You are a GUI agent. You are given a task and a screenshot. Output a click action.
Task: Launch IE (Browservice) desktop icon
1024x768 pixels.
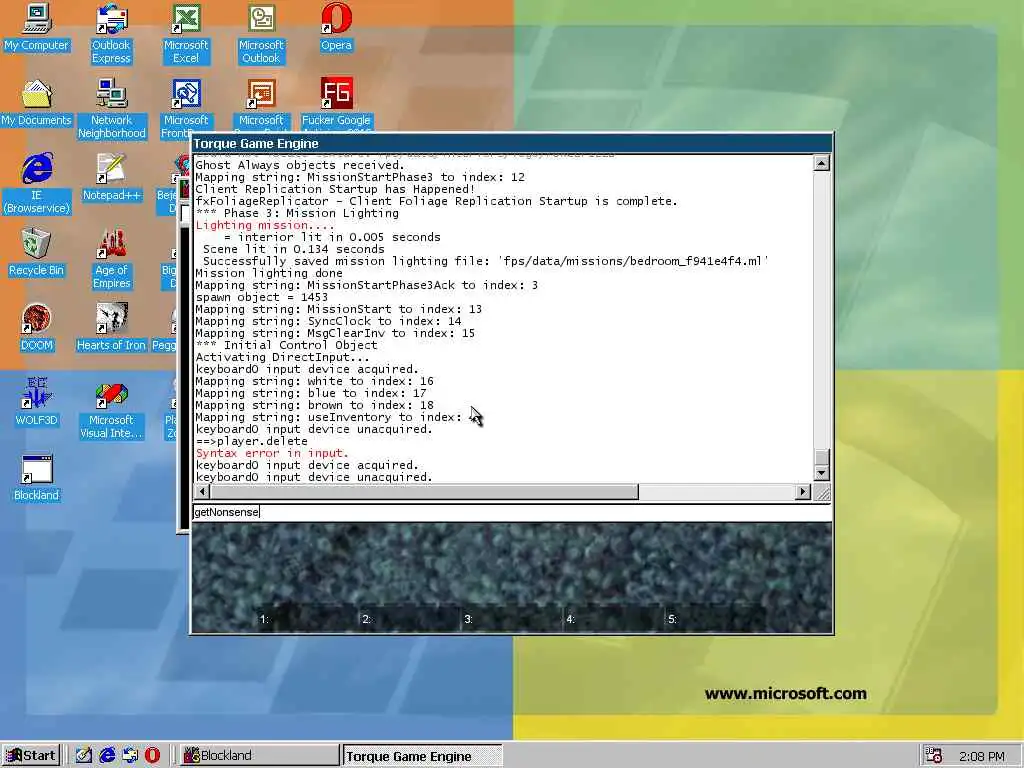coord(37,184)
